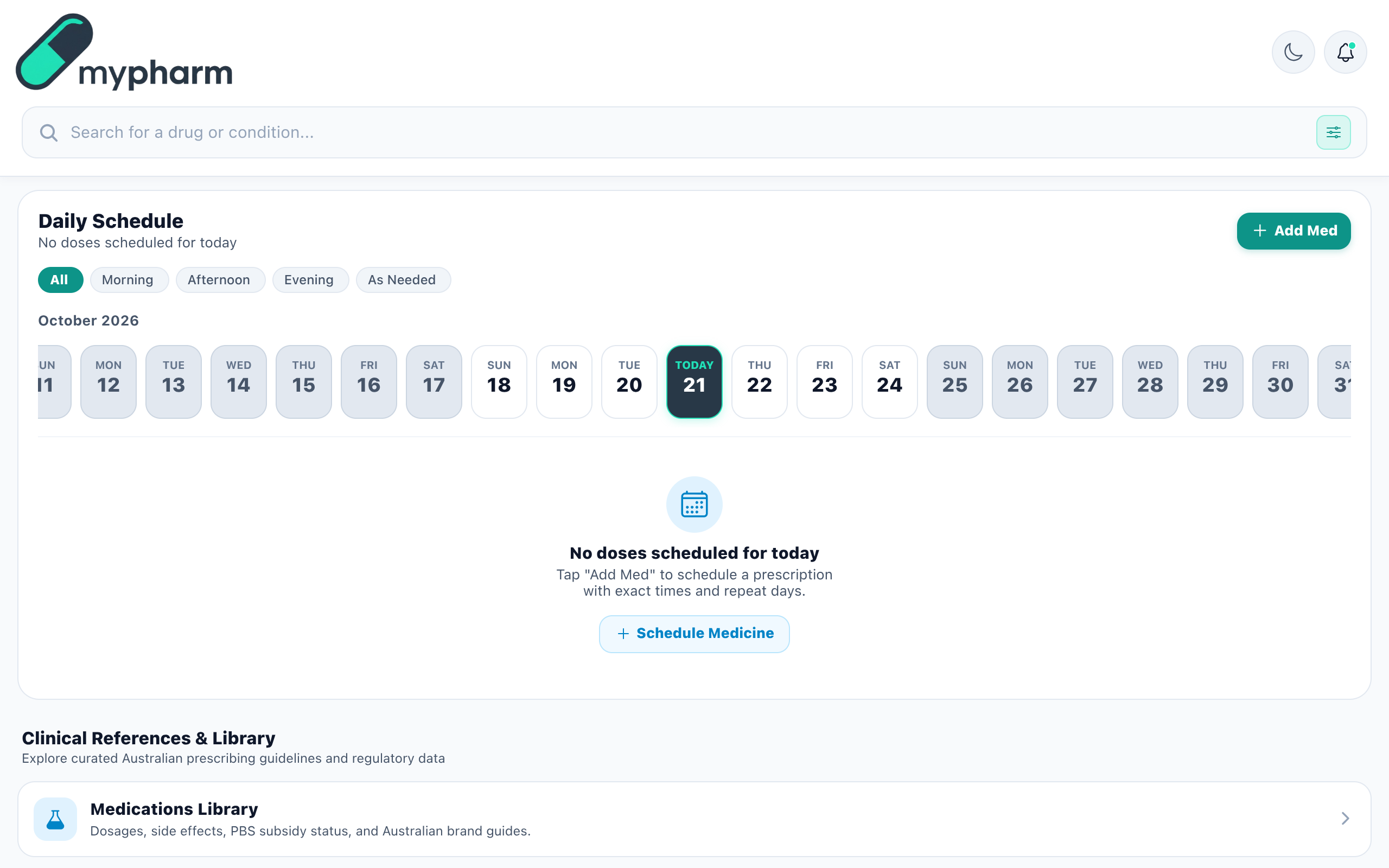1389x868 pixels.
Task: Select Friday 16 date tile
Action: 369,382
